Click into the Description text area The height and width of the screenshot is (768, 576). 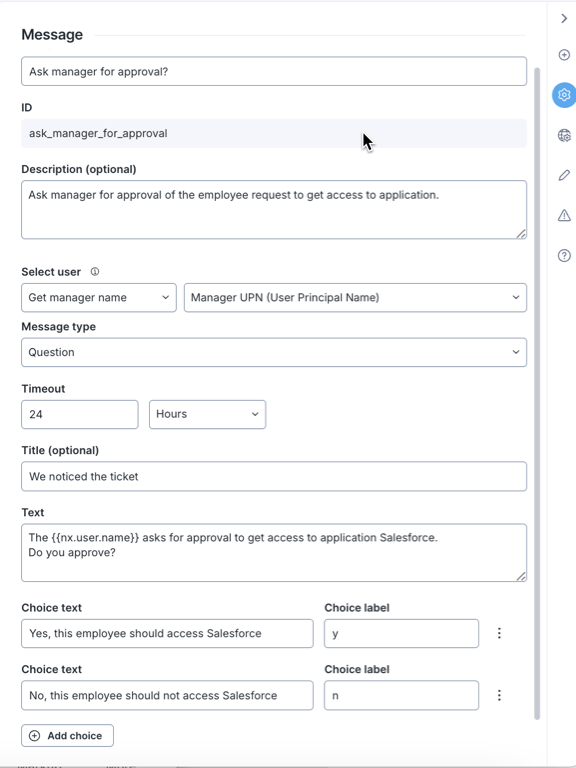click(x=274, y=210)
